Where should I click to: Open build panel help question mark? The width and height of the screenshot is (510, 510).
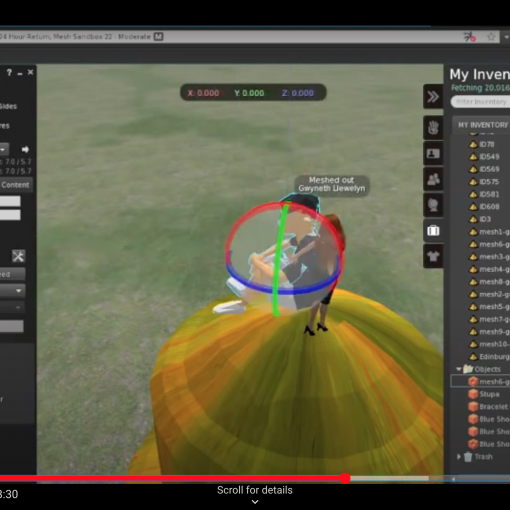9,72
